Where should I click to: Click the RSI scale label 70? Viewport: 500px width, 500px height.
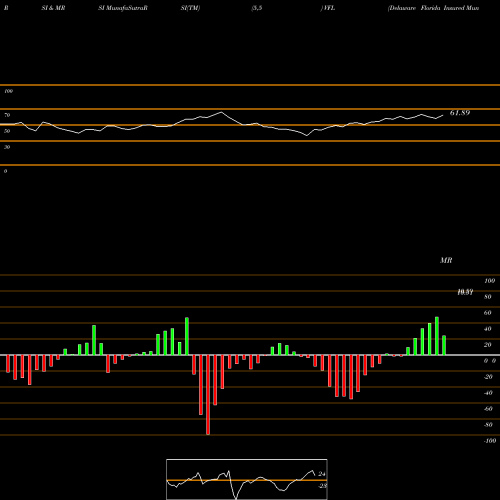(7, 115)
